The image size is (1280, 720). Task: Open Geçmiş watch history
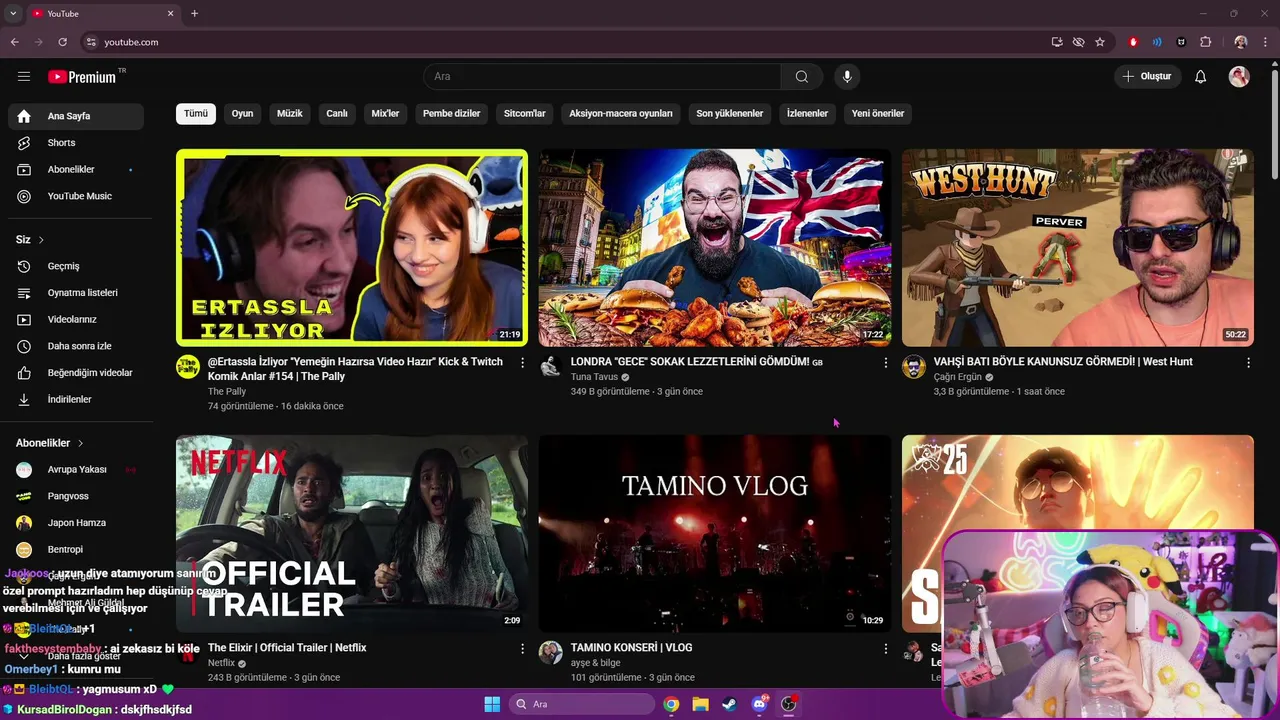pos(76,266)
